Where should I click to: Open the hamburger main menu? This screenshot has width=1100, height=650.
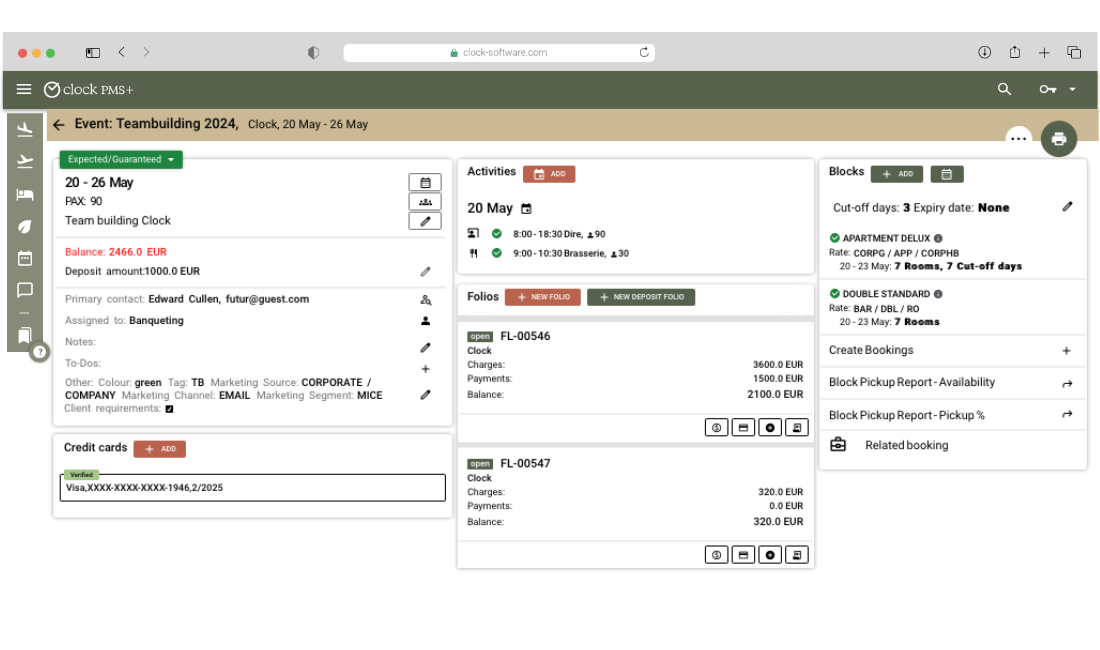pyautogui.click(x=24, y=89)
